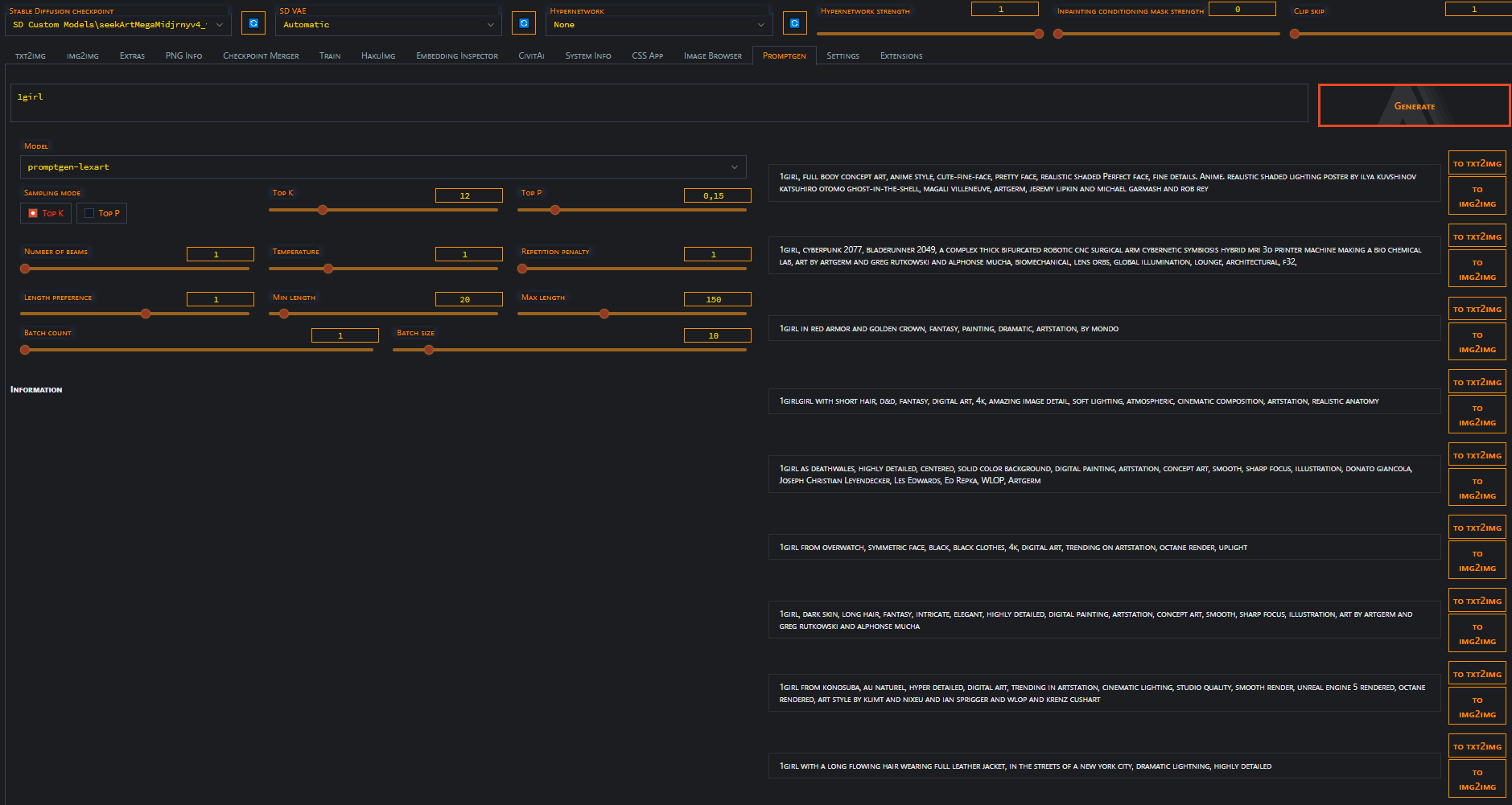Viewport: 1512px width, 805px height.
Task: Click the Hypernetwork strength value field
Action: (1004, 9)
